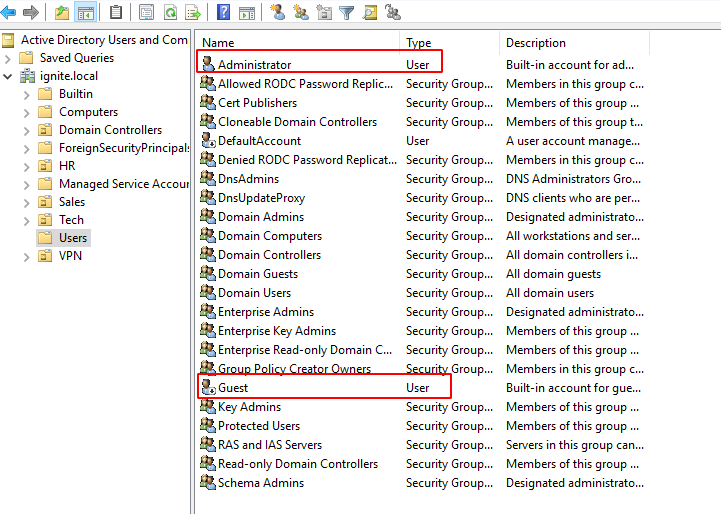This screenshot has height=514, width=721.
Task: Sort by the Description column header
Action: click(x=574, y=42)
